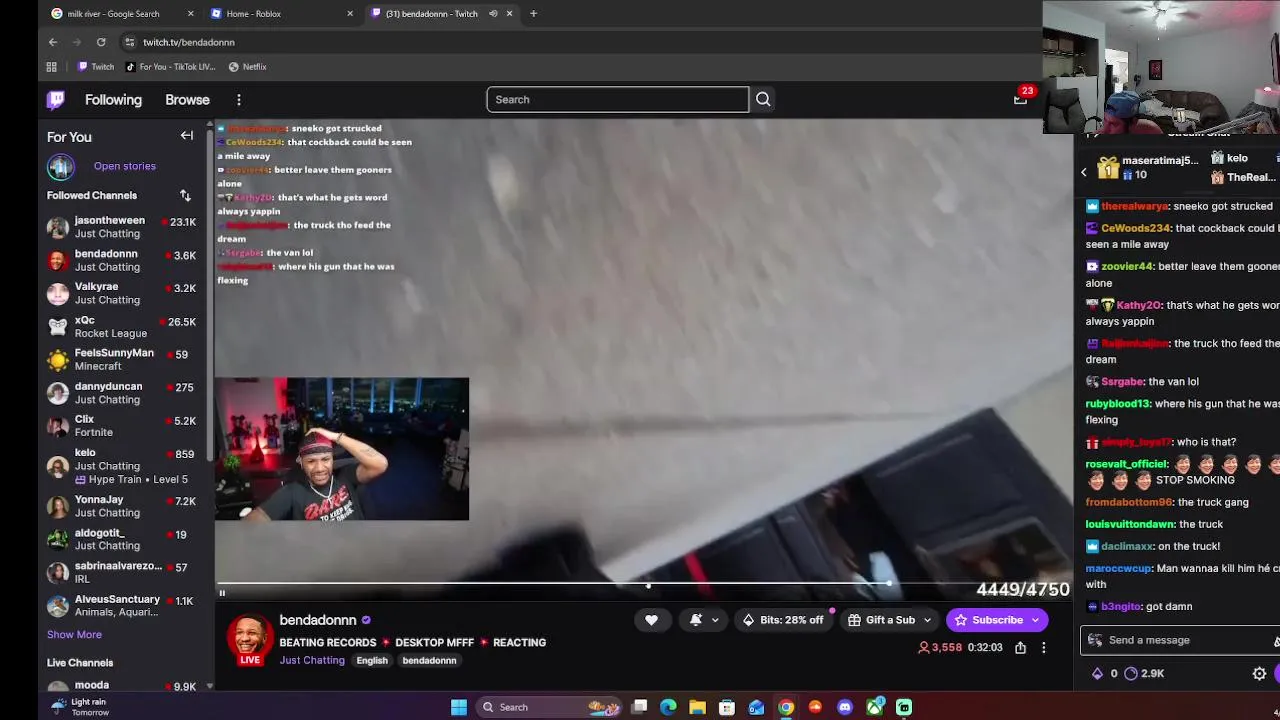
Task: Click the search magnifier button
Action: tap(763, 99)
